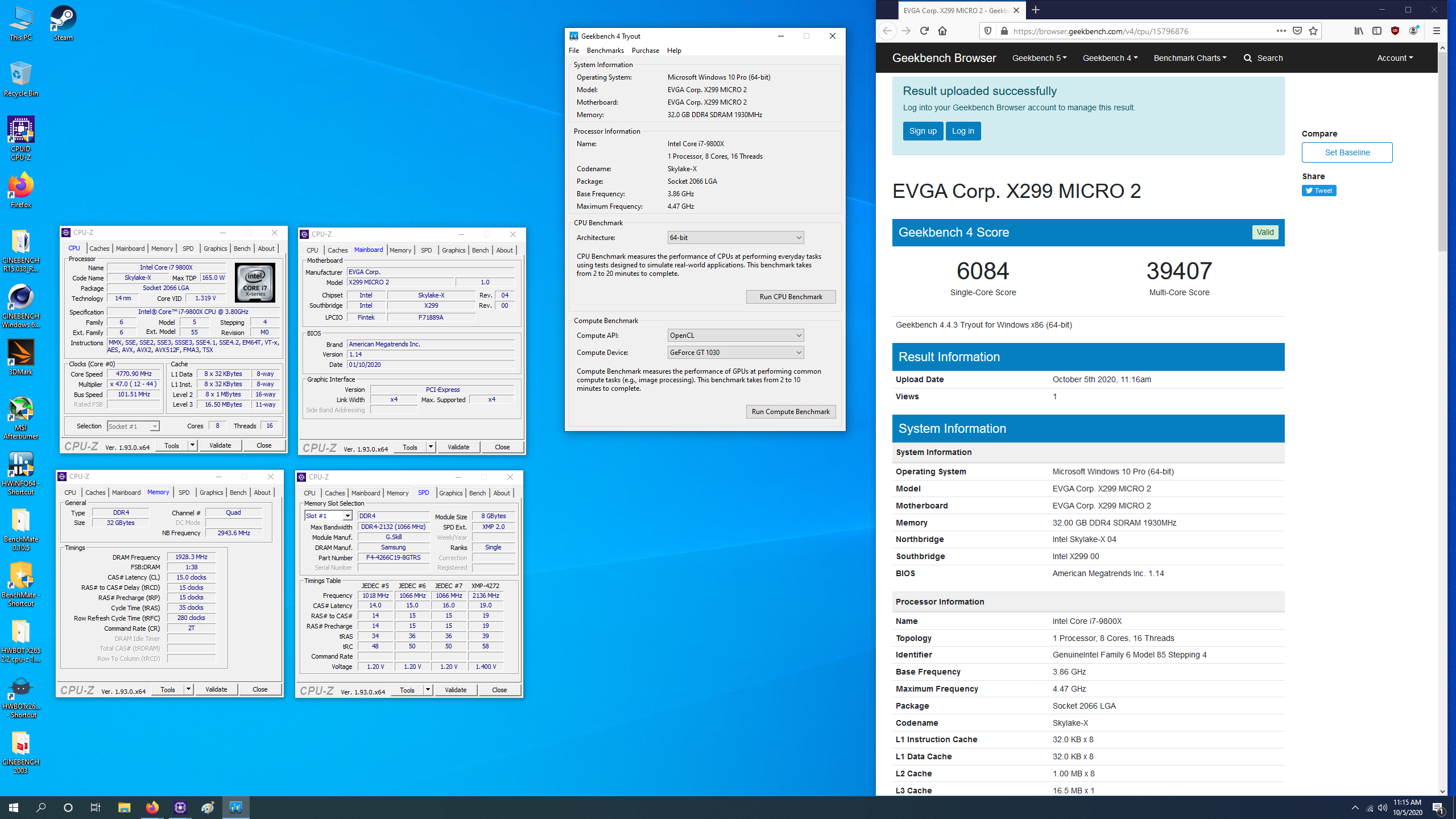This screenshot has width=1456, height=819.
Task: Open the volume control in tray
Action: tap(1382, 808)
